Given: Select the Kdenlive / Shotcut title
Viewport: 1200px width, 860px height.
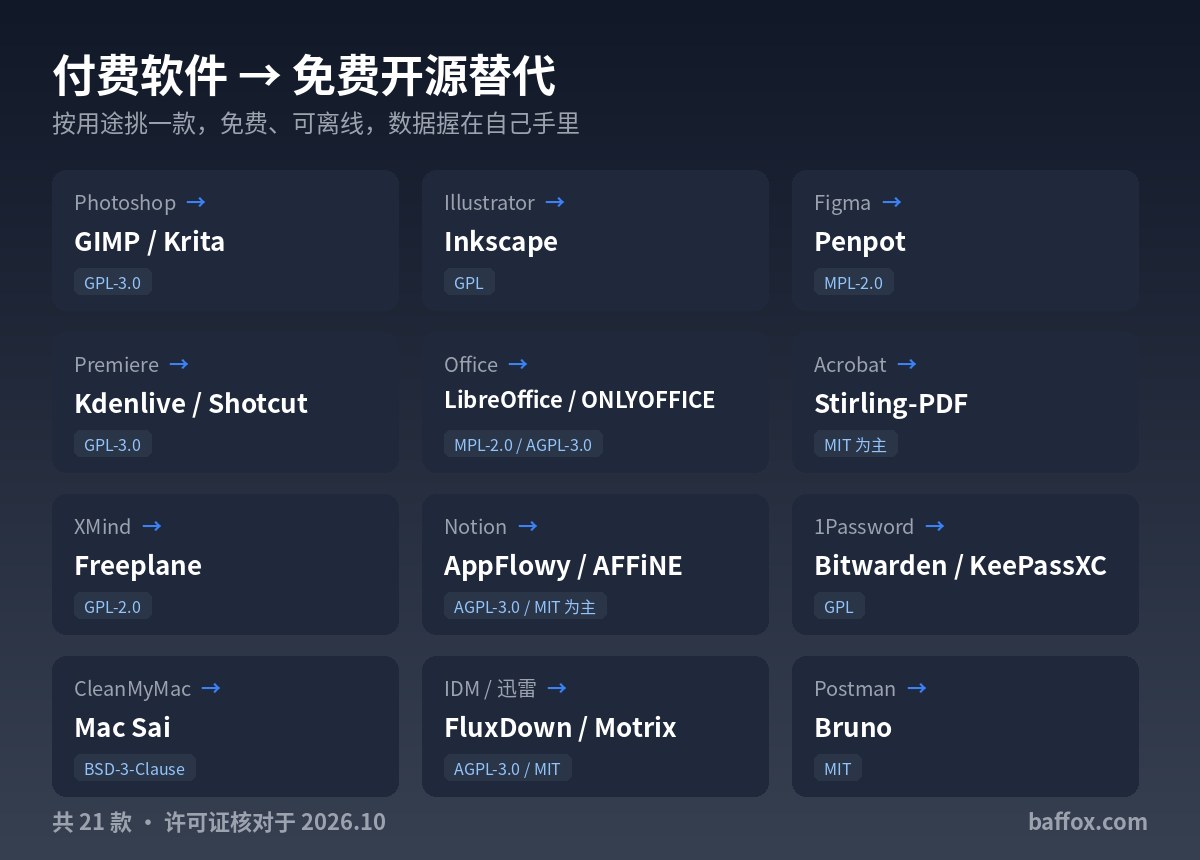Looking at the screenshot, I should coord(191,403).
